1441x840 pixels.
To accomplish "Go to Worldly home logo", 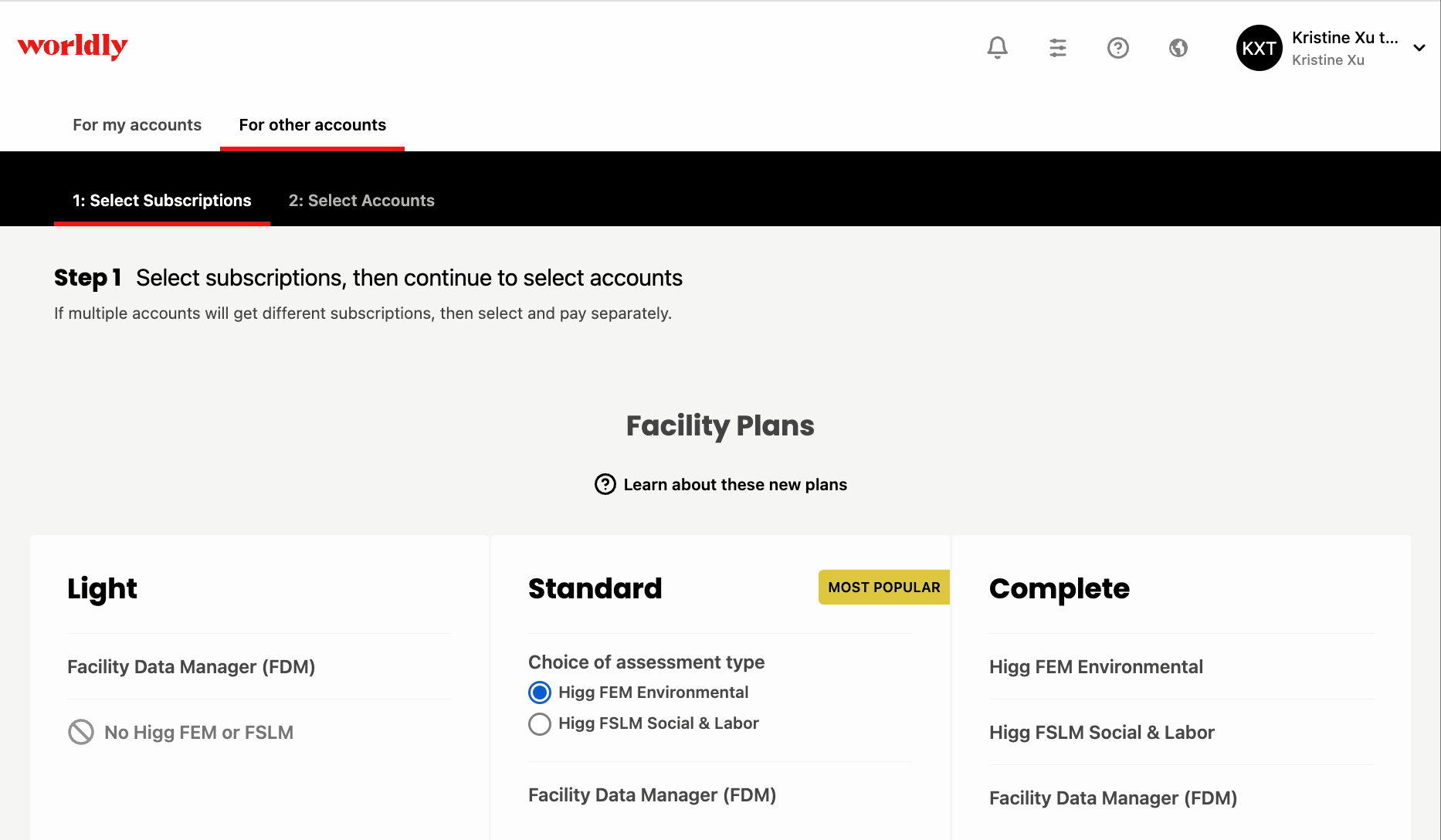I will pos(73,46).
